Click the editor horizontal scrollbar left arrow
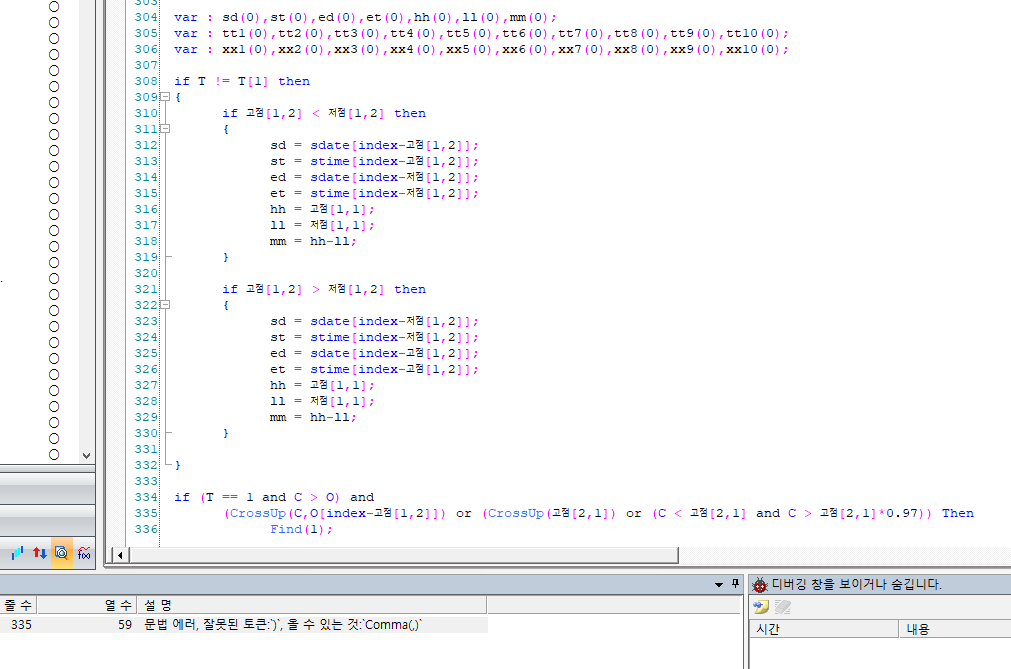1011x669 pixels. 119,555
